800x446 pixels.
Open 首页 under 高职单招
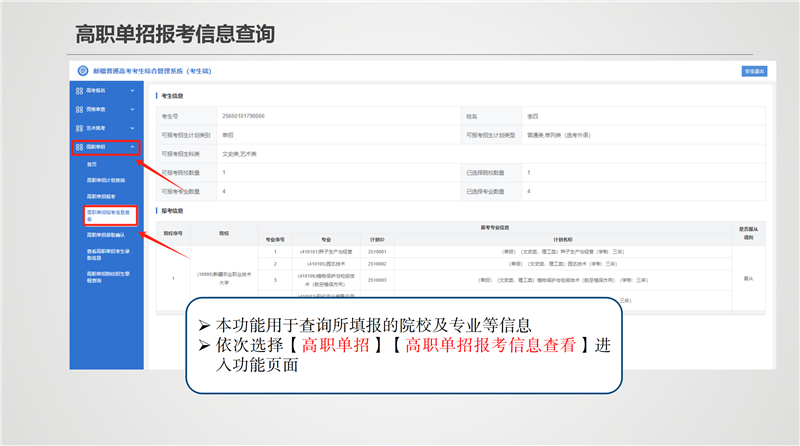pyautogui.click(x=92, y=164)
